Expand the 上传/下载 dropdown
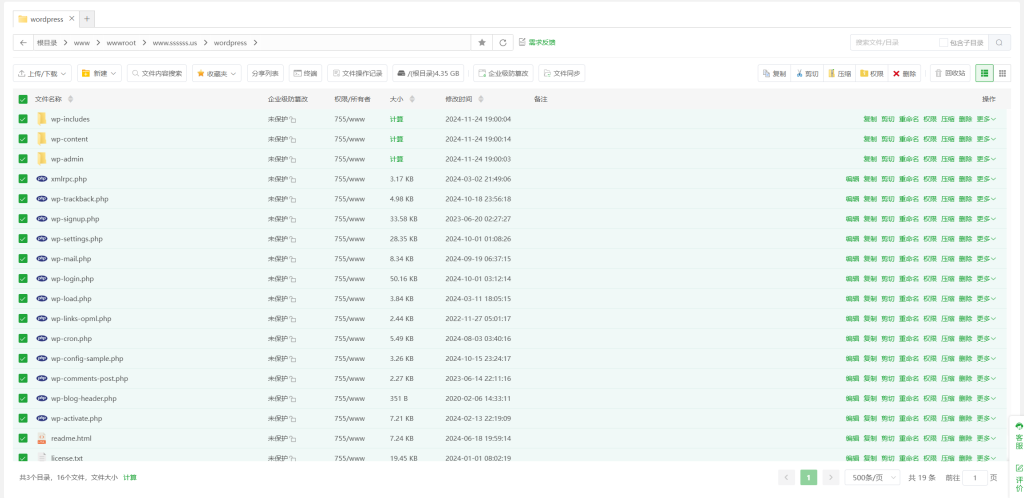 click(x=42, y=74)
